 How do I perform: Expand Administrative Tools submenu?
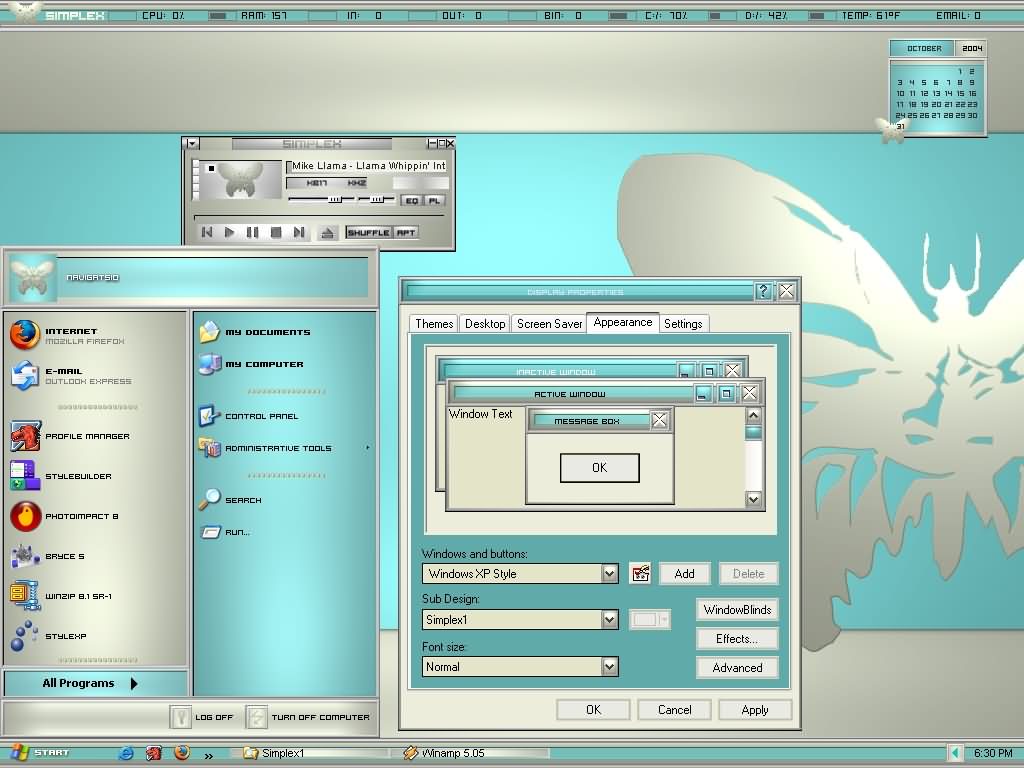(x=285, y=448)
